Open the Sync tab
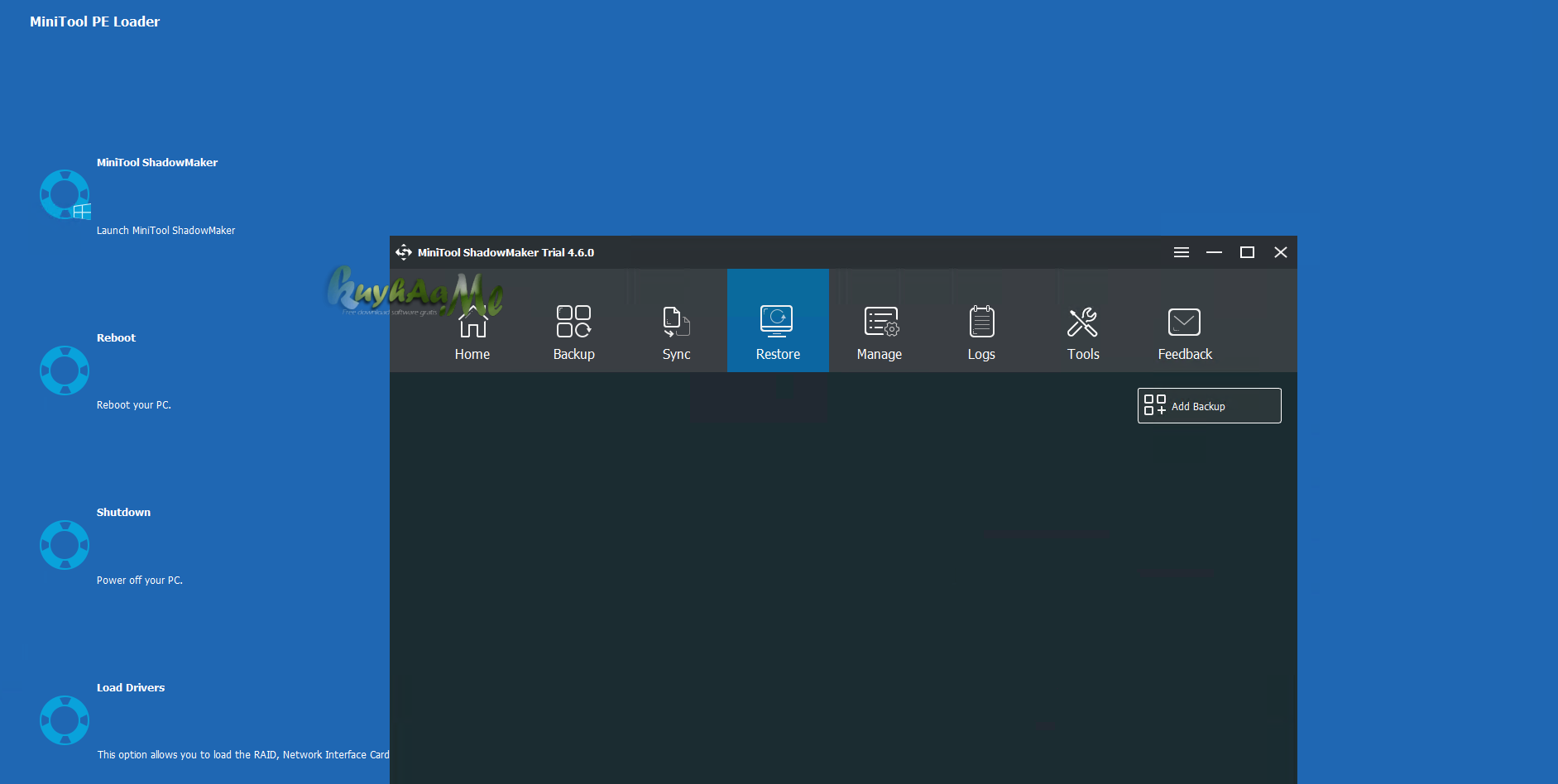Image resolution: width=1558 pixels, height=784 pixels. click(x=676, y=321)
